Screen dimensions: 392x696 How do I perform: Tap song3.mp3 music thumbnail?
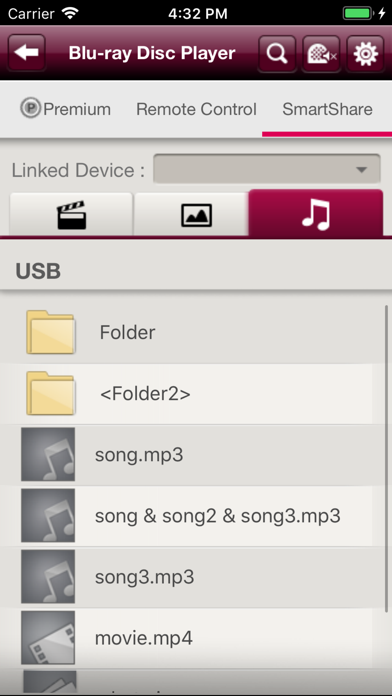48,577
